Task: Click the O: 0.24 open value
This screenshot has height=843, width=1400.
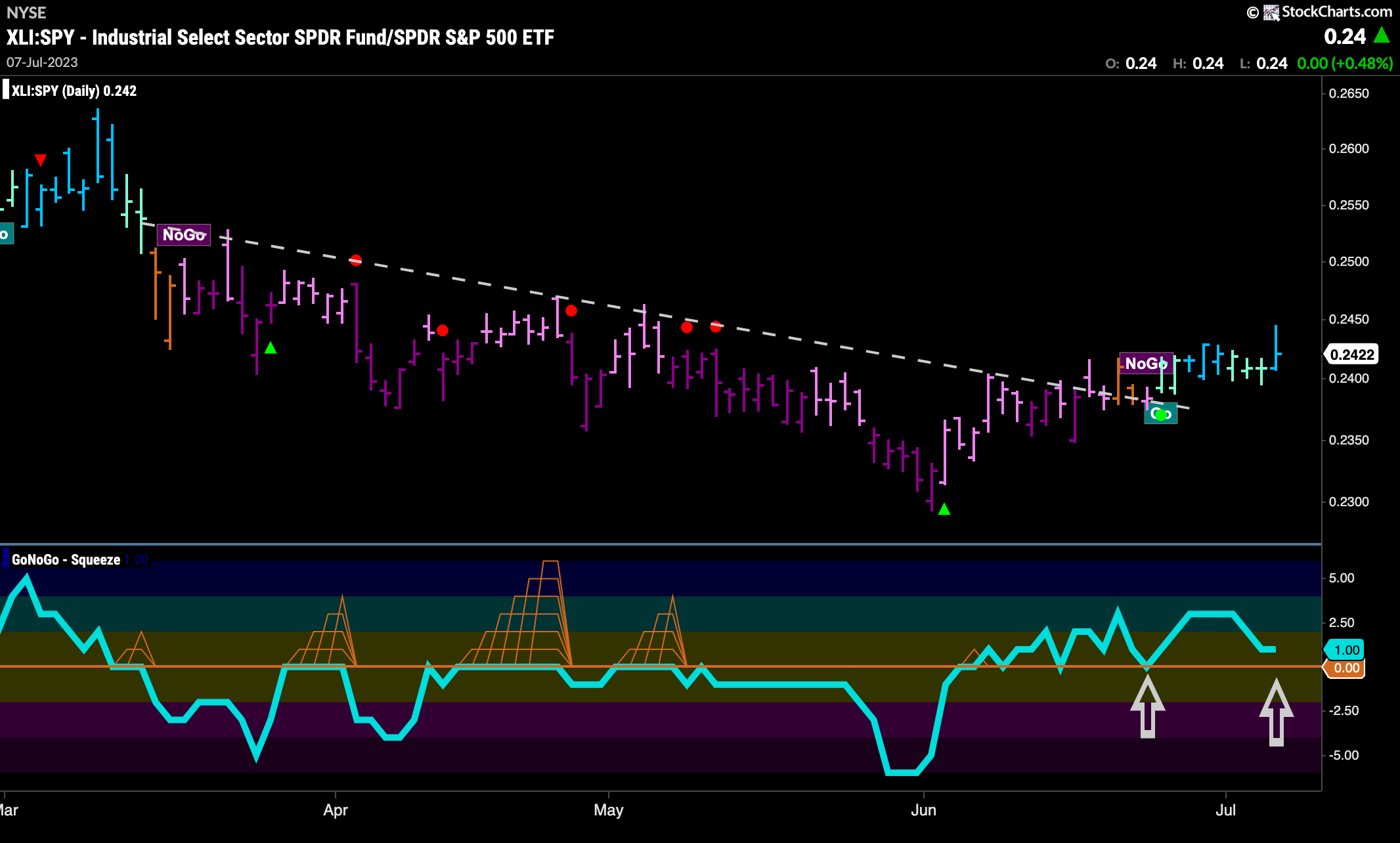Action: pos(1131,64)
